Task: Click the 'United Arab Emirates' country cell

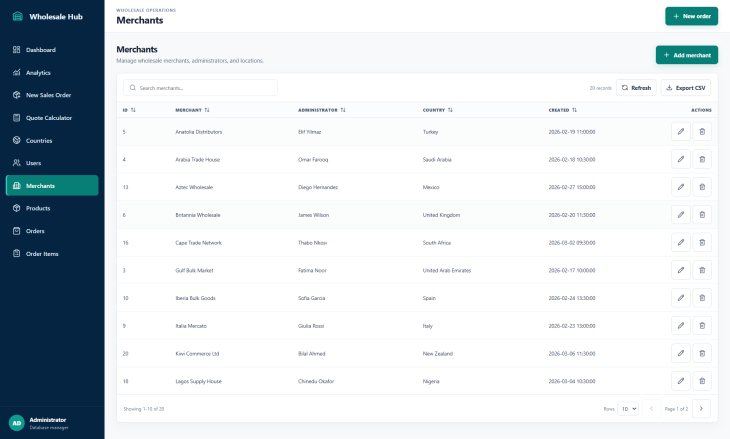Action: tap(446, 270)
